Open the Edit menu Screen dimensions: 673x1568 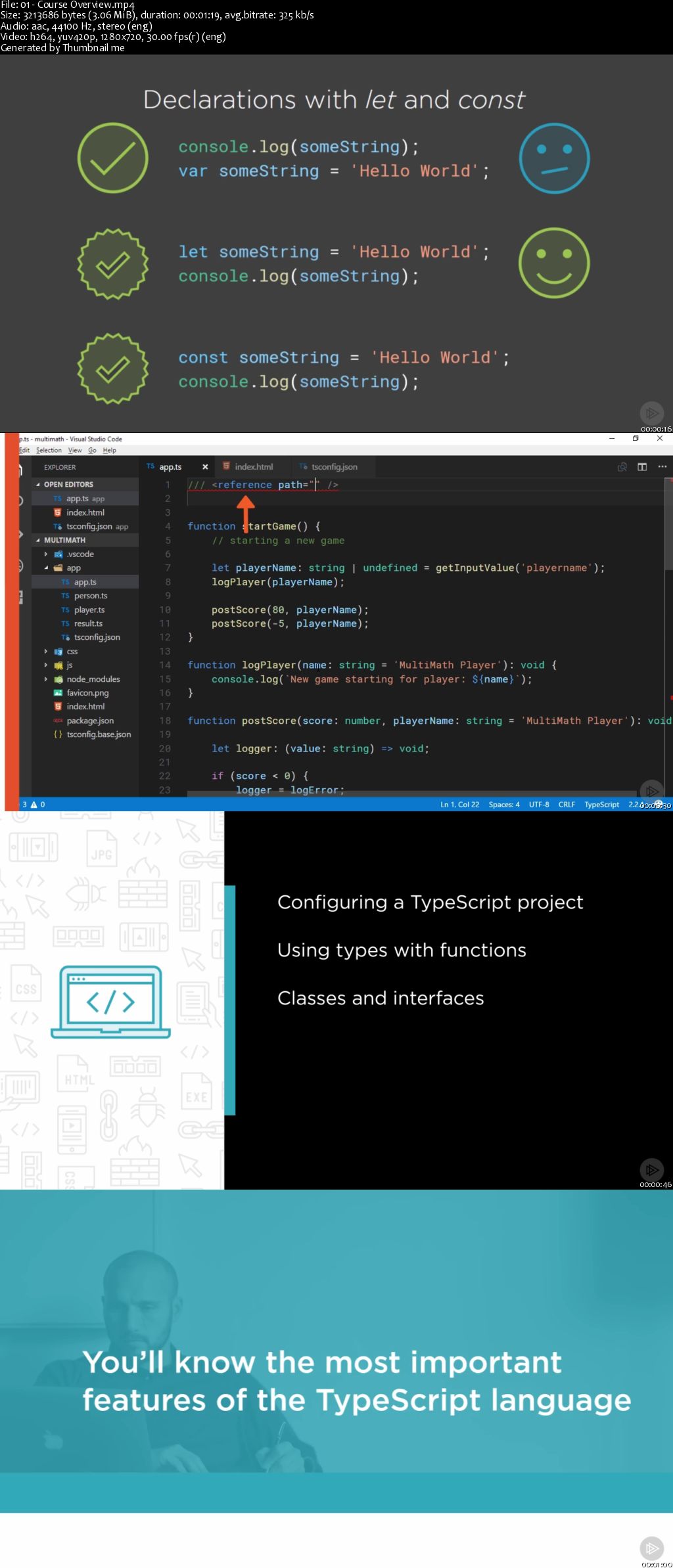[24, 451]
